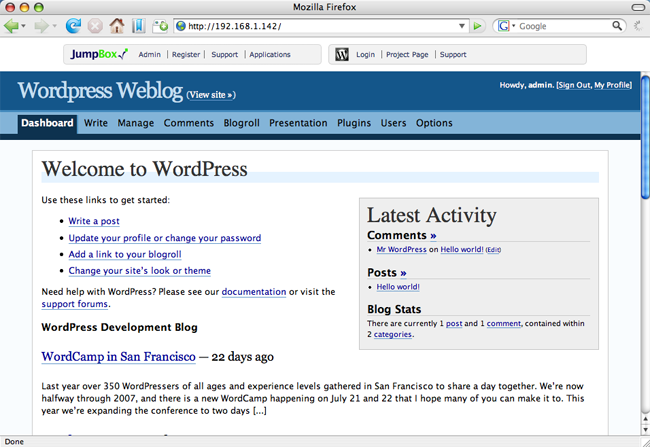The height and width of the screenshot is (447, 650).
Task: Open the Forward button history dropdown arrow
Action: (54, 26)
